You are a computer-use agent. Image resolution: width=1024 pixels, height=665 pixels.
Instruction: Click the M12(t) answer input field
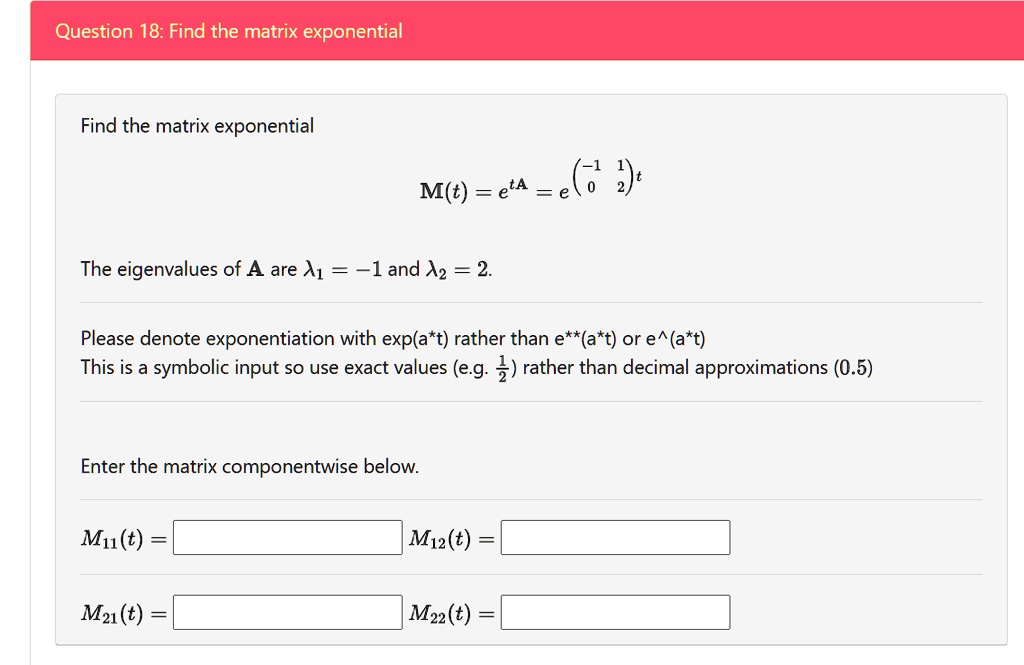click(x=615, y=537)
